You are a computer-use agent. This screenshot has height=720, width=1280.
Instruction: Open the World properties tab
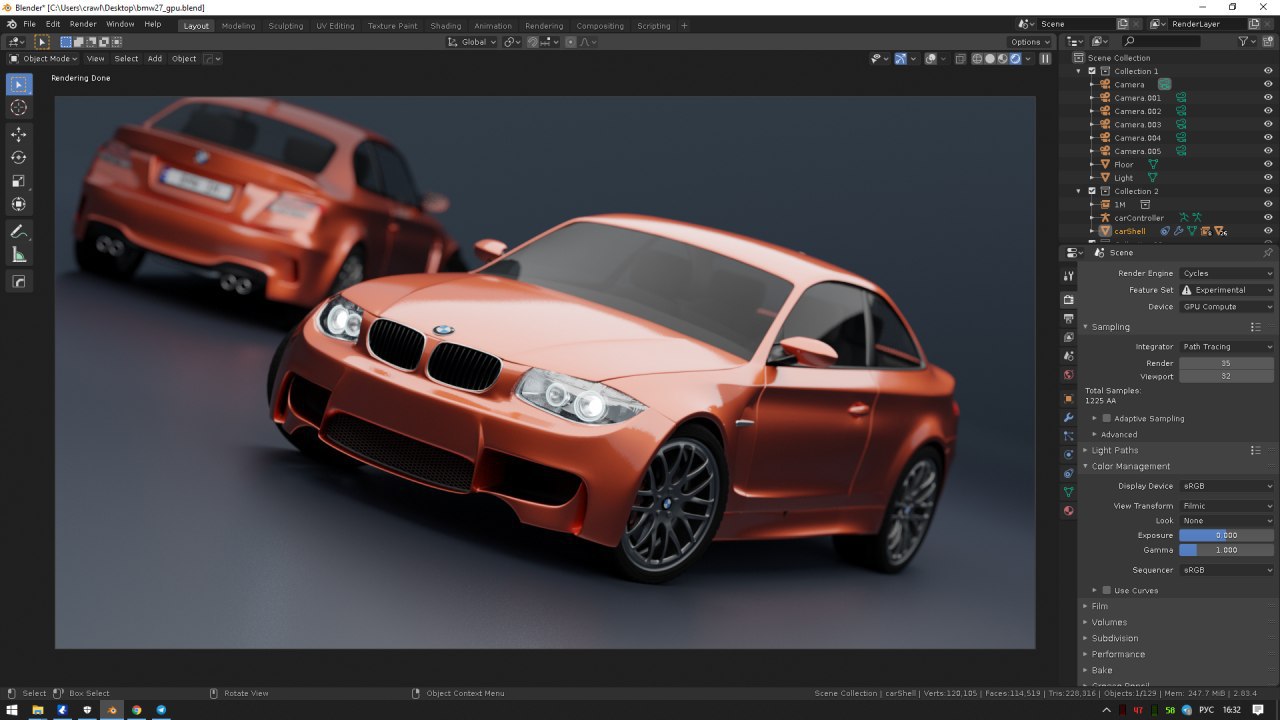pyautogui.click(x=1068, y=375)
